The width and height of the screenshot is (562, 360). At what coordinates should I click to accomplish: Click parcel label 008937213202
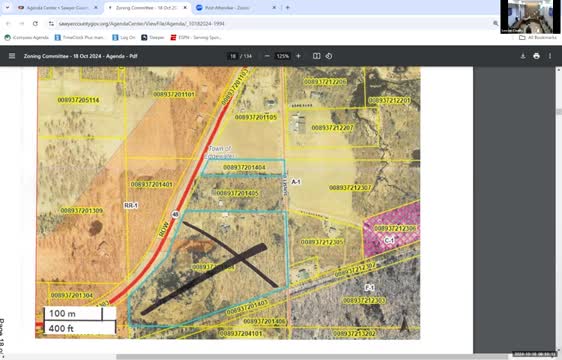pos(354,334)
